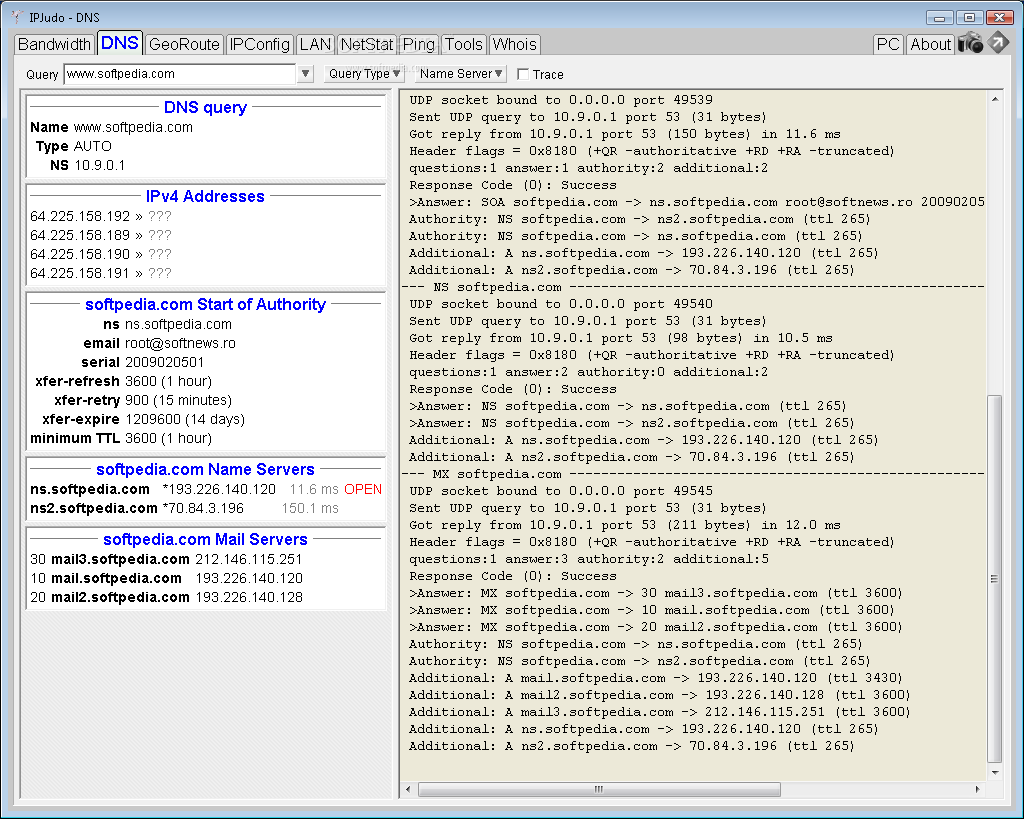Click the Query input field
Viewport: 1024px width, 819px height.
(x=180, y=74)
